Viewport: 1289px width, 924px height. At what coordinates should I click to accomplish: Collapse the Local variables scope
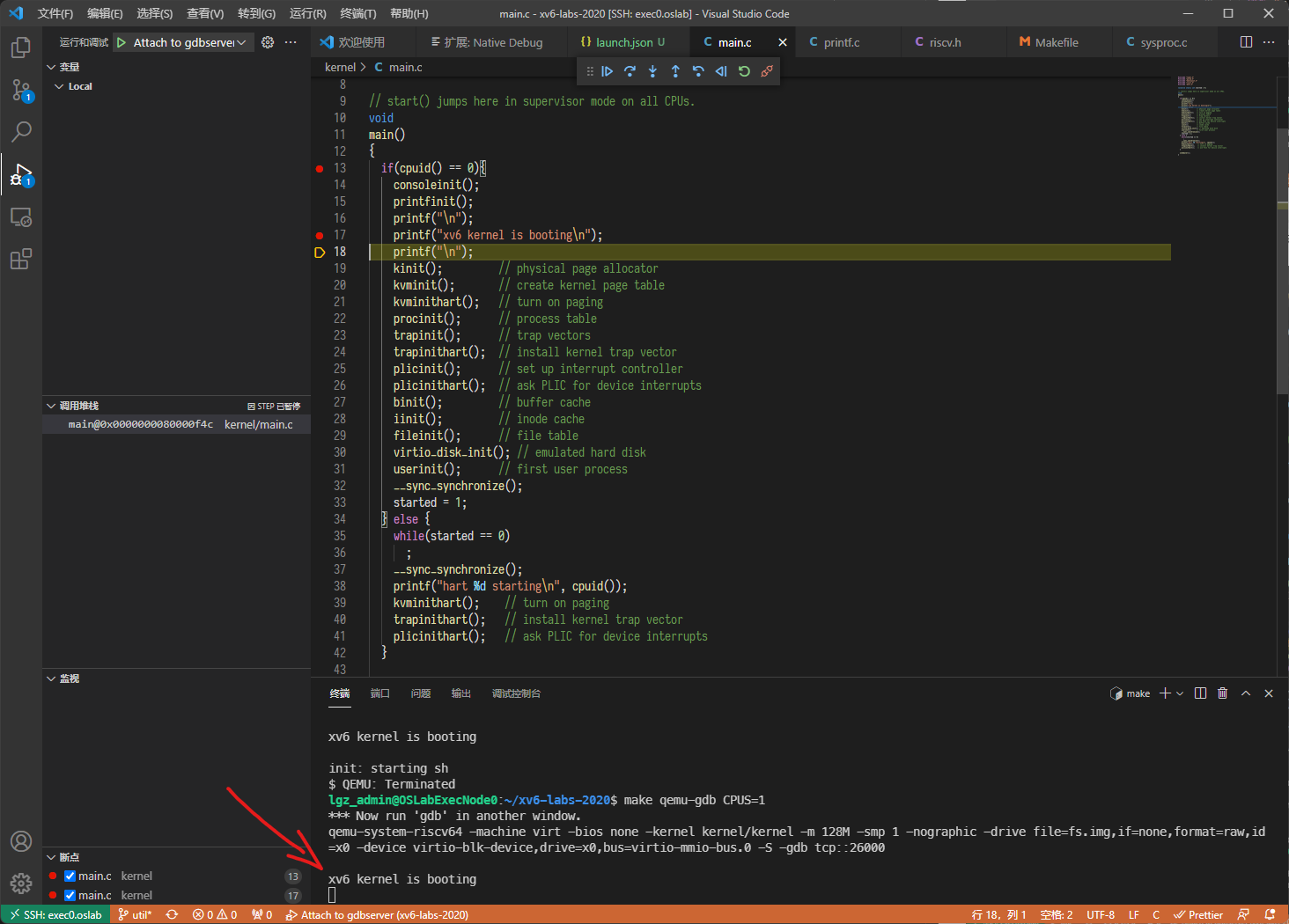[59, 86]
